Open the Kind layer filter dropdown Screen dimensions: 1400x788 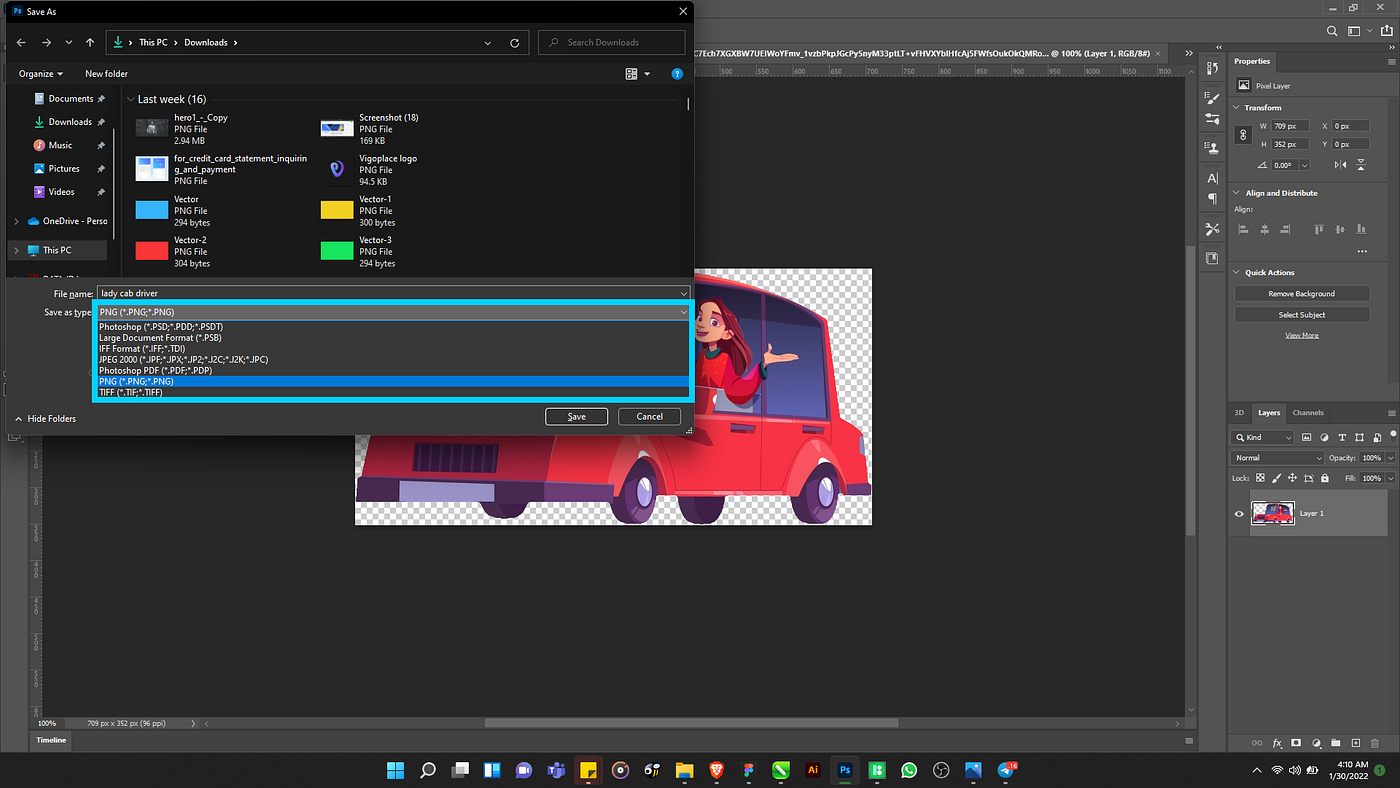(1263, 437)
